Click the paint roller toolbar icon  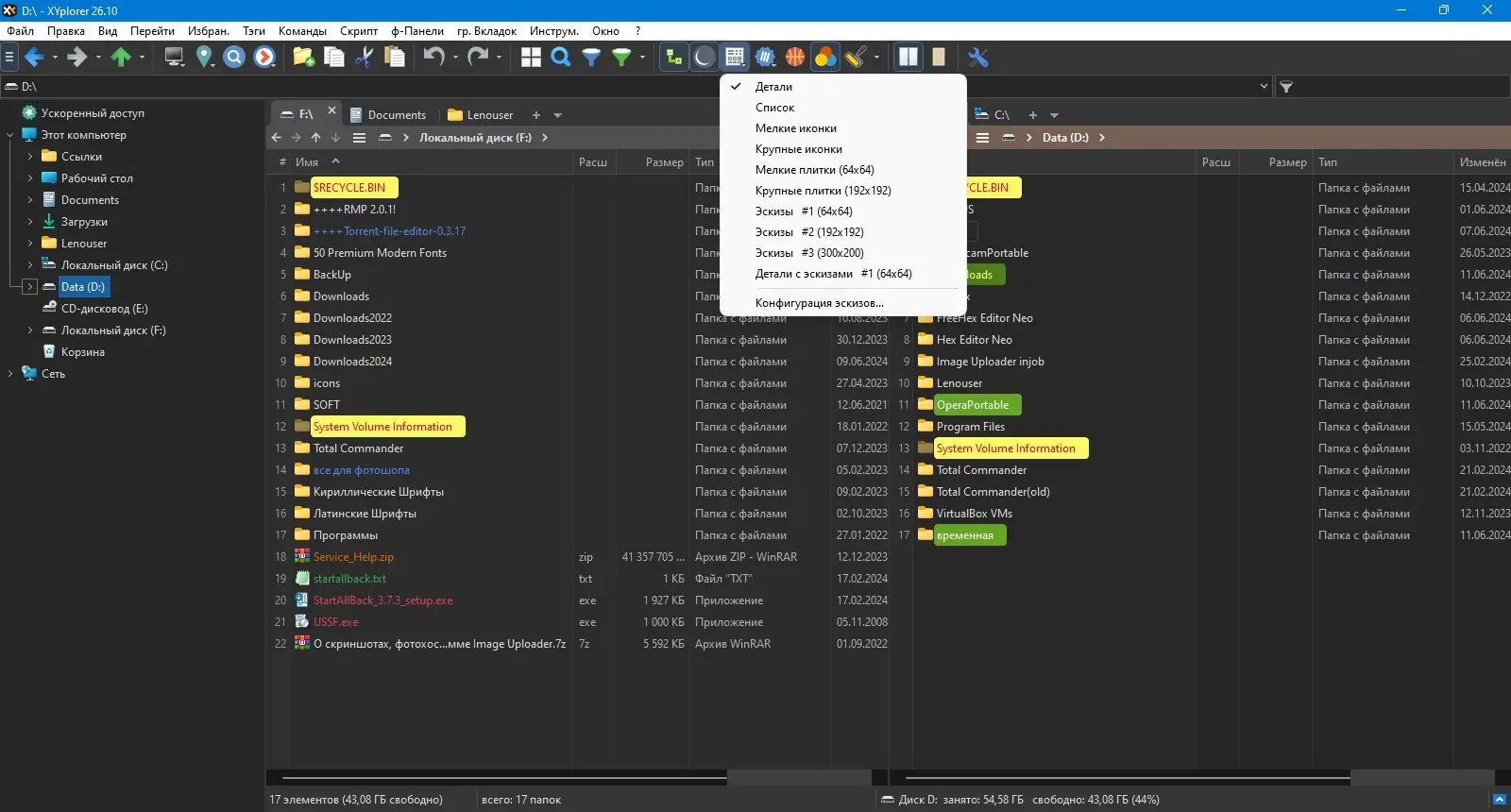tap(856, 58)
